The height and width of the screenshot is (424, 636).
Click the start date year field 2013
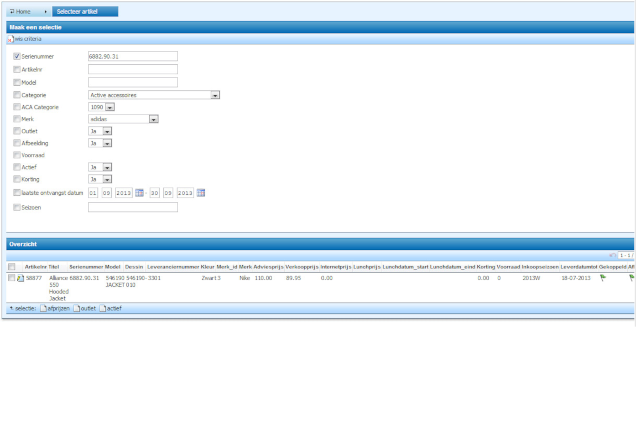click(123, 193)
